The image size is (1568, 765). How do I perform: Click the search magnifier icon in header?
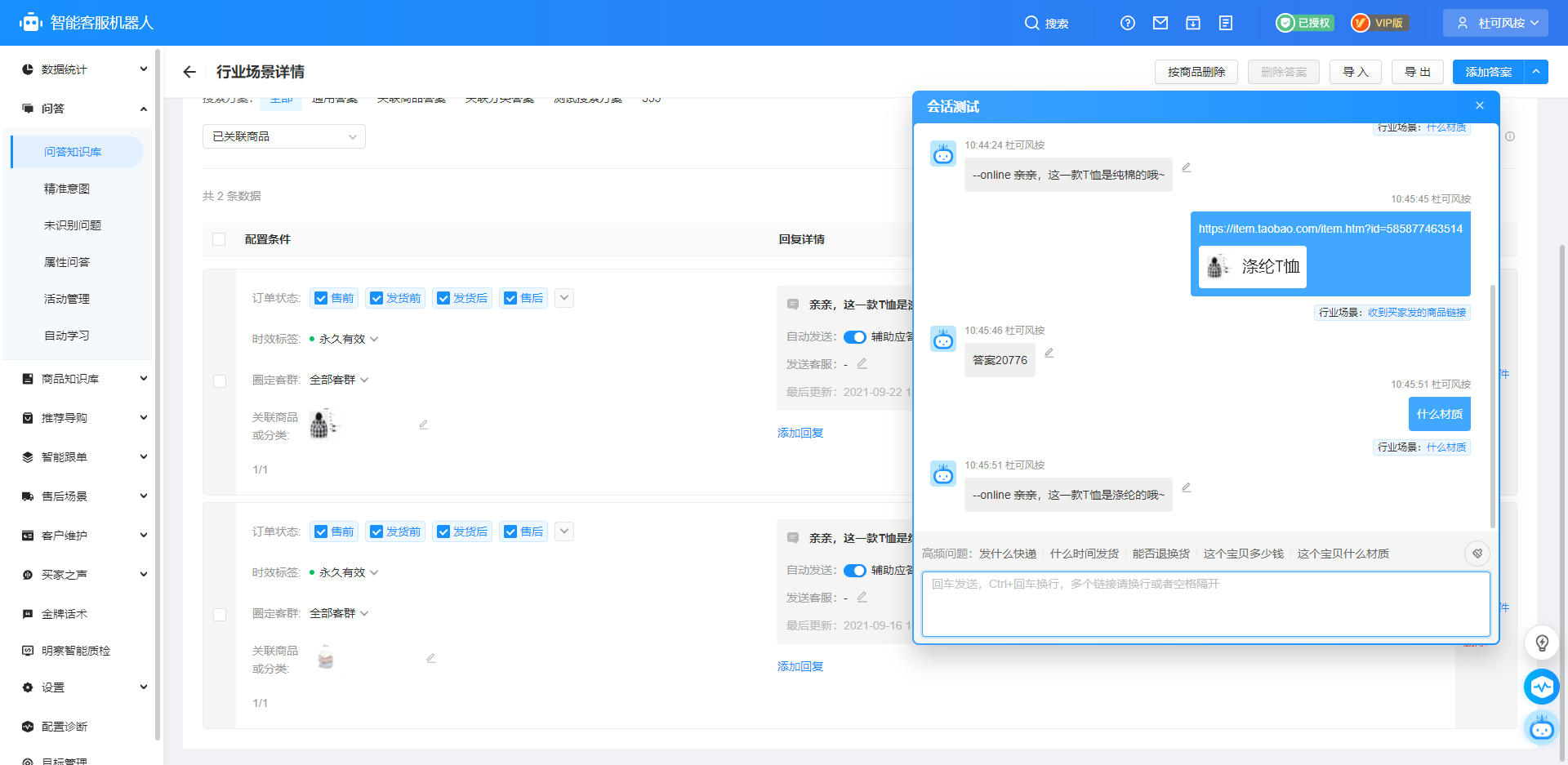pos(1031,23)
